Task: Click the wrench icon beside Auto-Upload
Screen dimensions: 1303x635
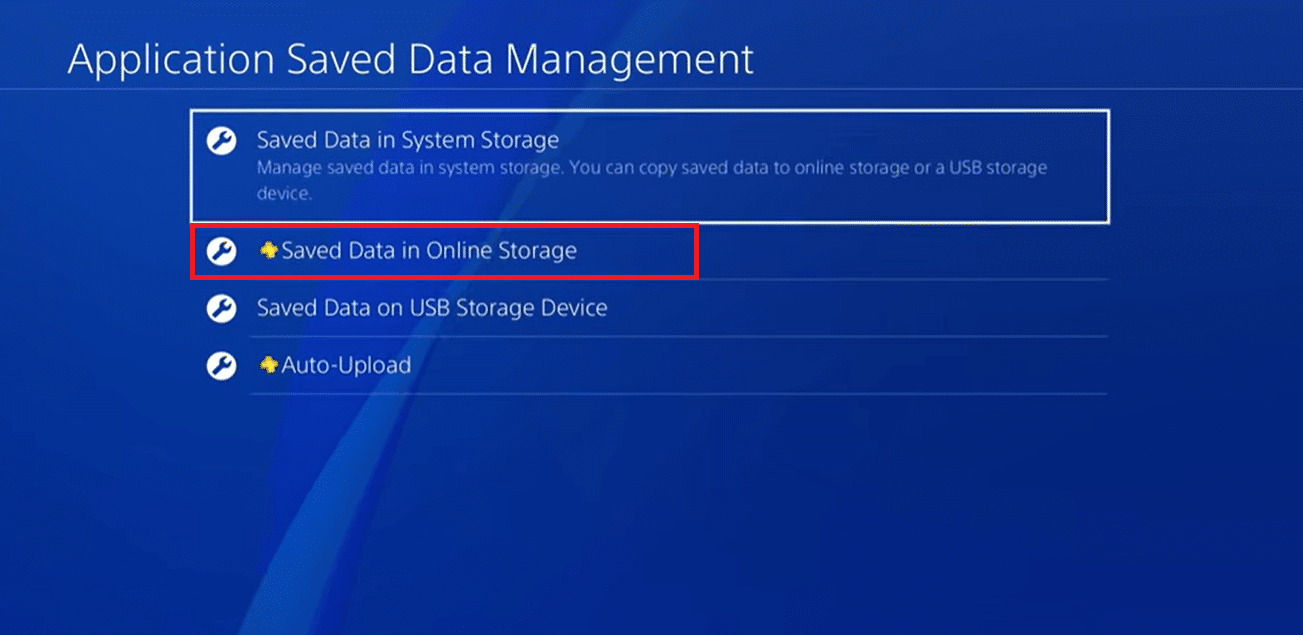Action: click(x=220, y=366)
